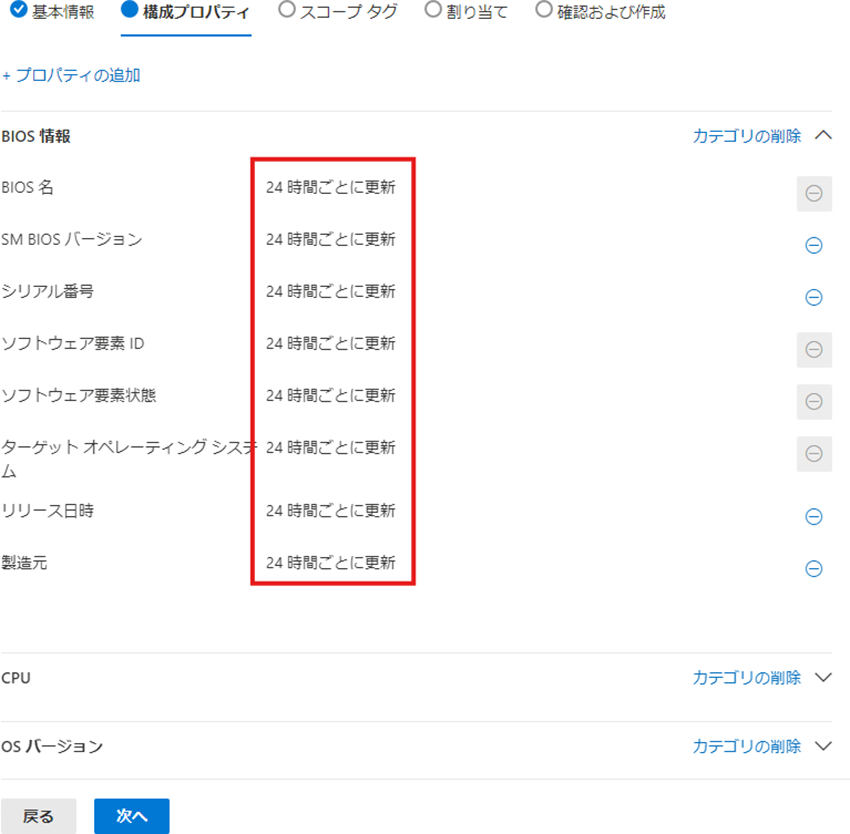Click the update interval for ソフトウェア要素 ID
The image size is (850, 834).
pos(331,343)
